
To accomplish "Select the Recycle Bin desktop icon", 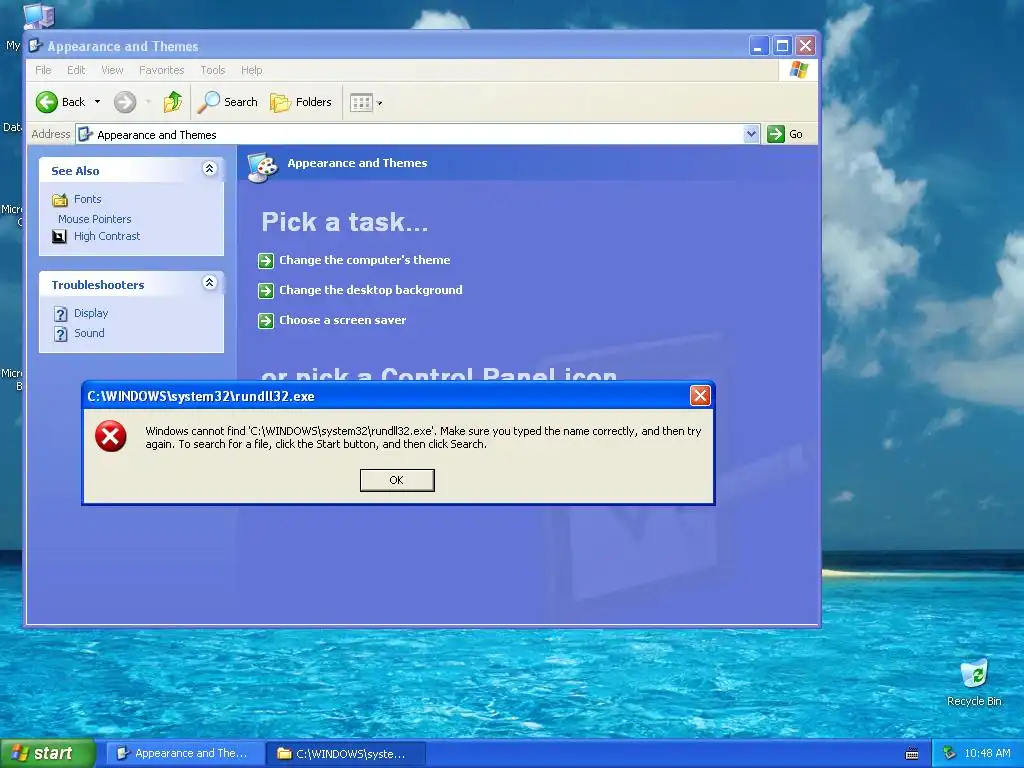I will (x=974, y=682).
